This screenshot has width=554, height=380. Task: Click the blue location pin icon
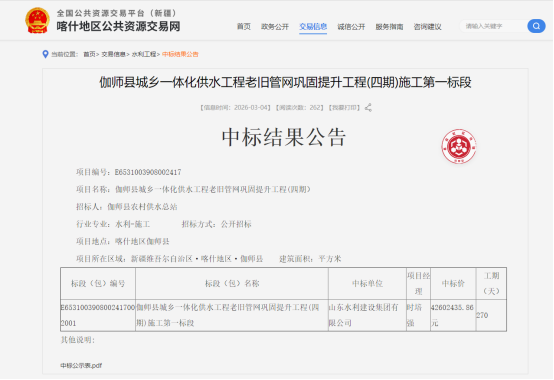point(45,54)
